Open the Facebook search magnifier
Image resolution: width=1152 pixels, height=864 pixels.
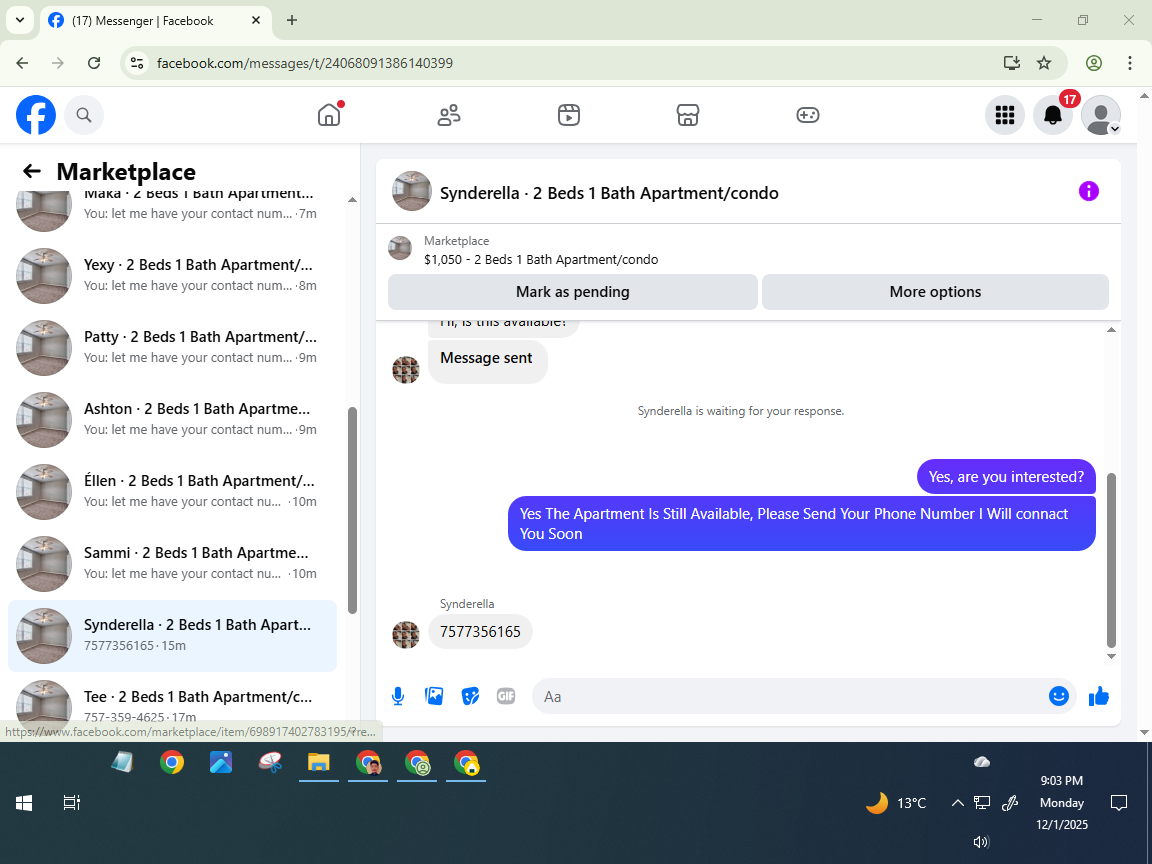tap(84, 115)
